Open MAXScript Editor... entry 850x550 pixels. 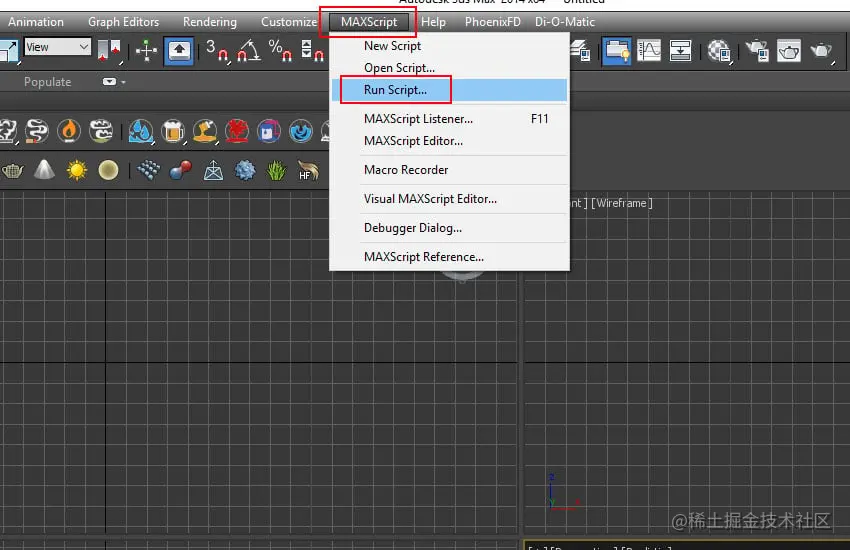449,141
